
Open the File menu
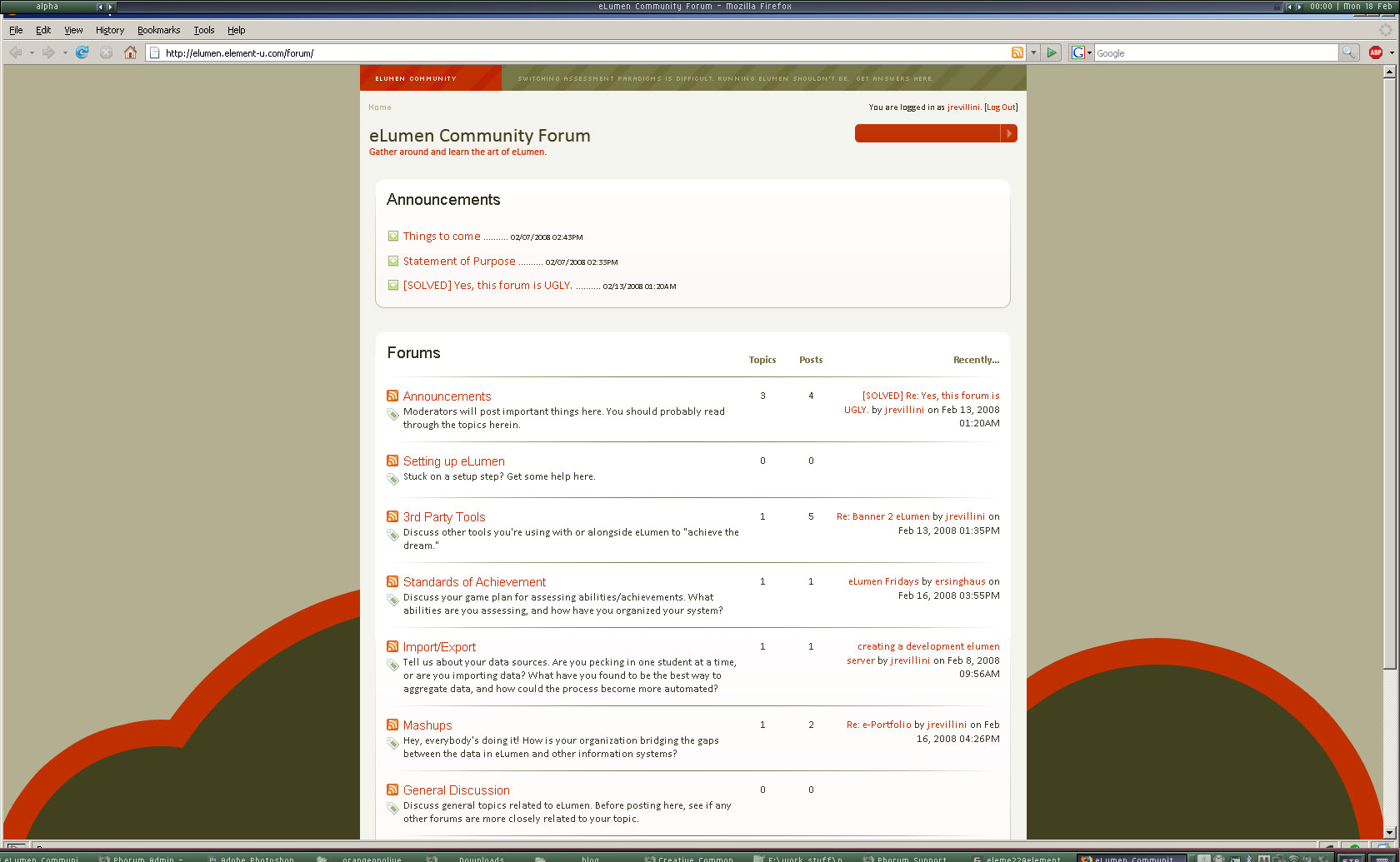(16, 30)
